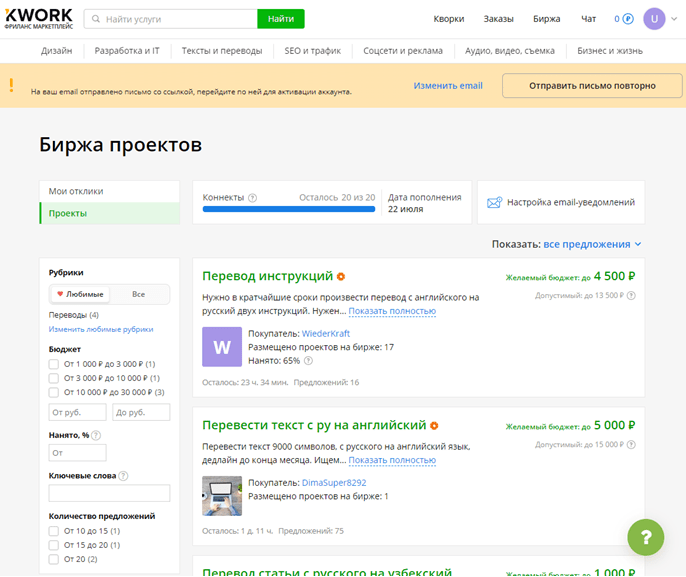Click the orange badge beside Перевести текст

tap(434, 426)
